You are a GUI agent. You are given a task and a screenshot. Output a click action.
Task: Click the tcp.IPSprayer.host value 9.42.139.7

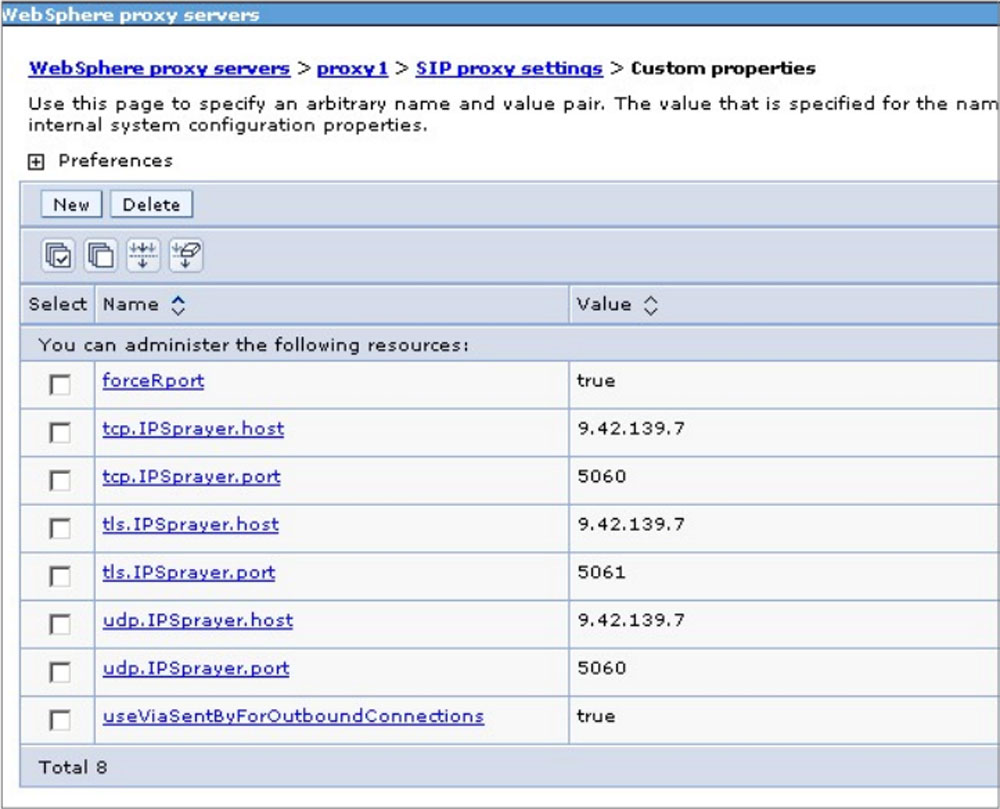(x=631, y=428)
